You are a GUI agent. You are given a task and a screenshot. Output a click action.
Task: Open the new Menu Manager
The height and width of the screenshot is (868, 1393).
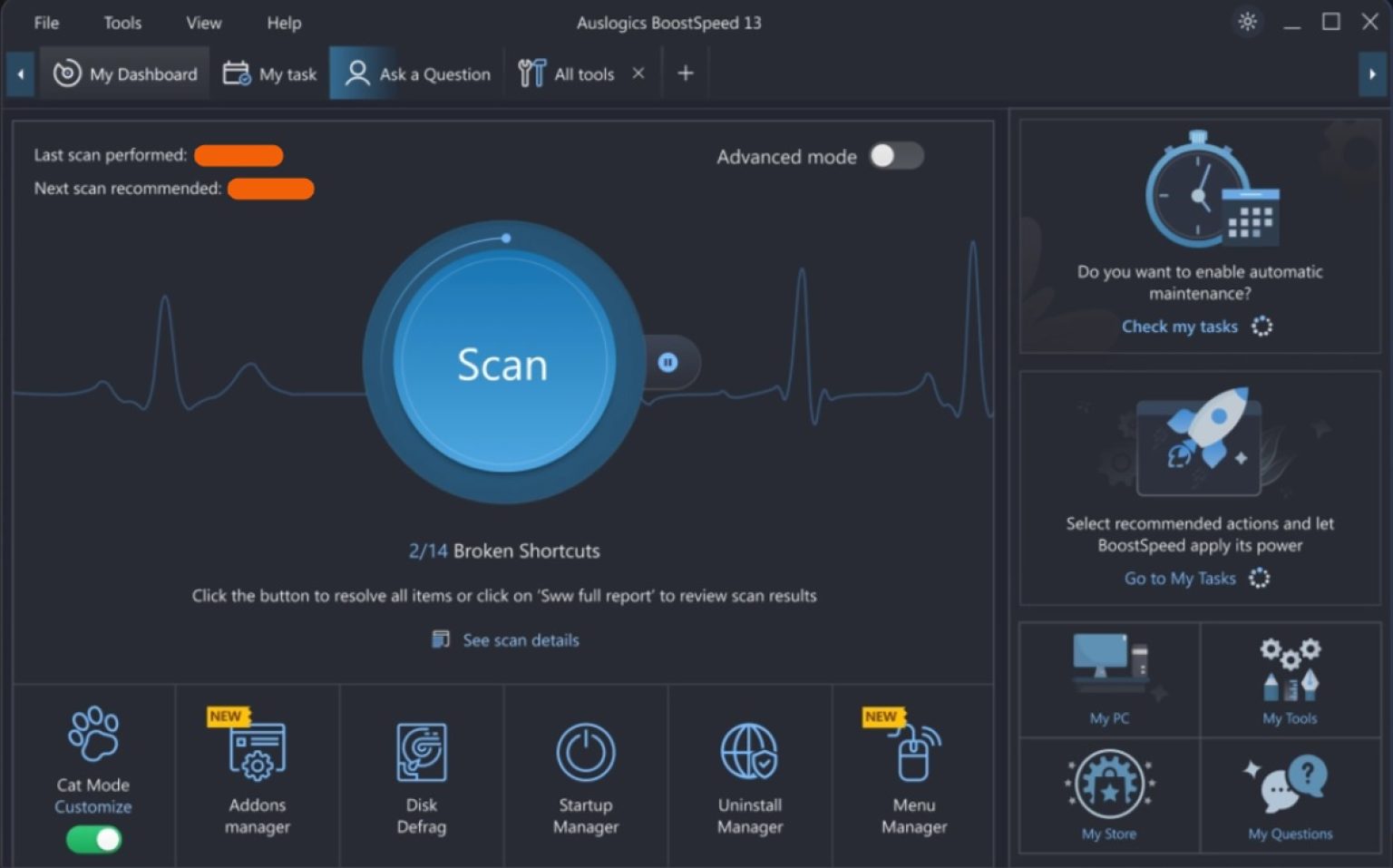tap(913, 775)
